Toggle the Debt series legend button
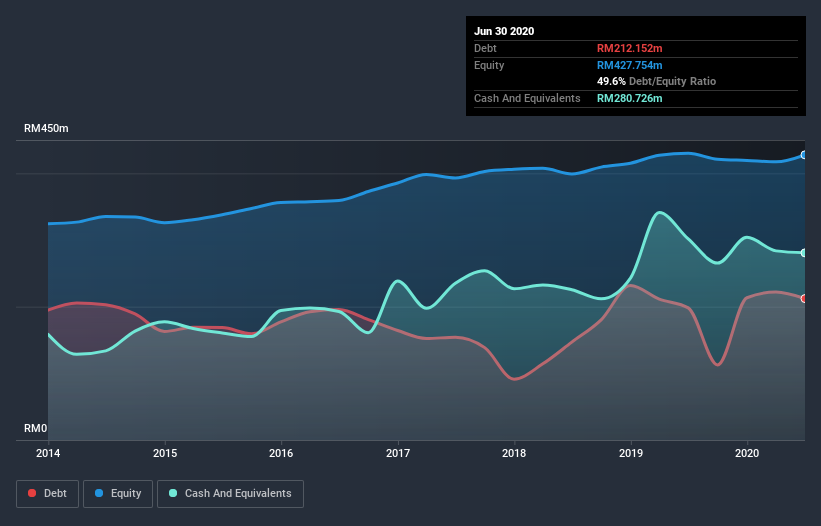 (47, 494)
